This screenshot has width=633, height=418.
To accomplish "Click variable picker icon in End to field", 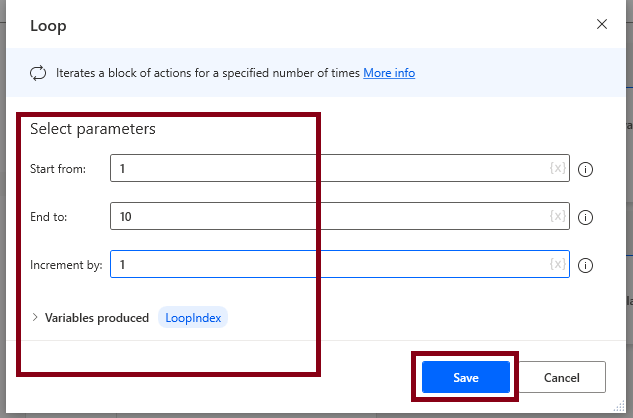I will pos(558,216).
